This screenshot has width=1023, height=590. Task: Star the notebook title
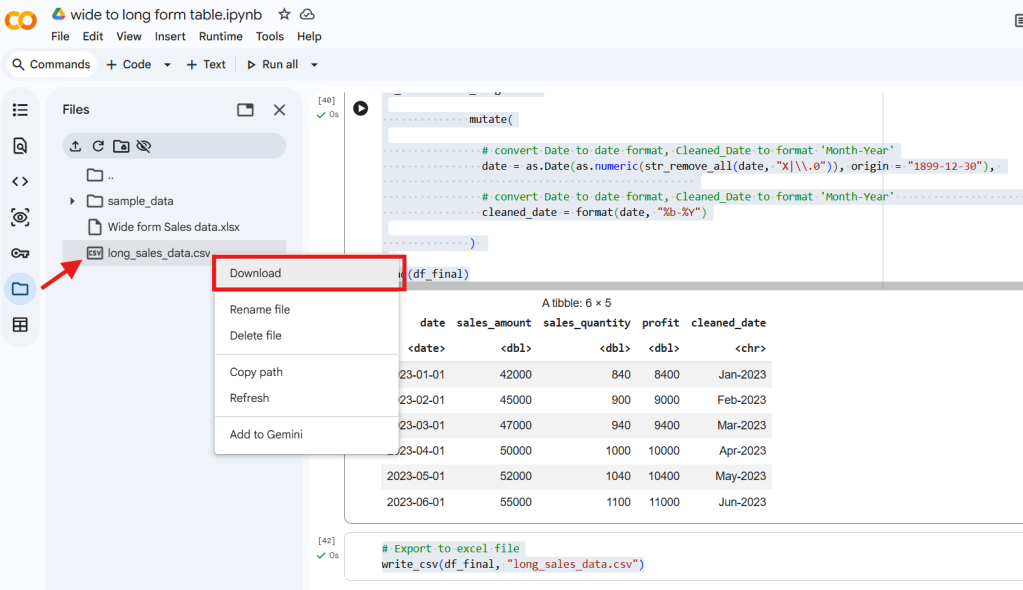284,14
